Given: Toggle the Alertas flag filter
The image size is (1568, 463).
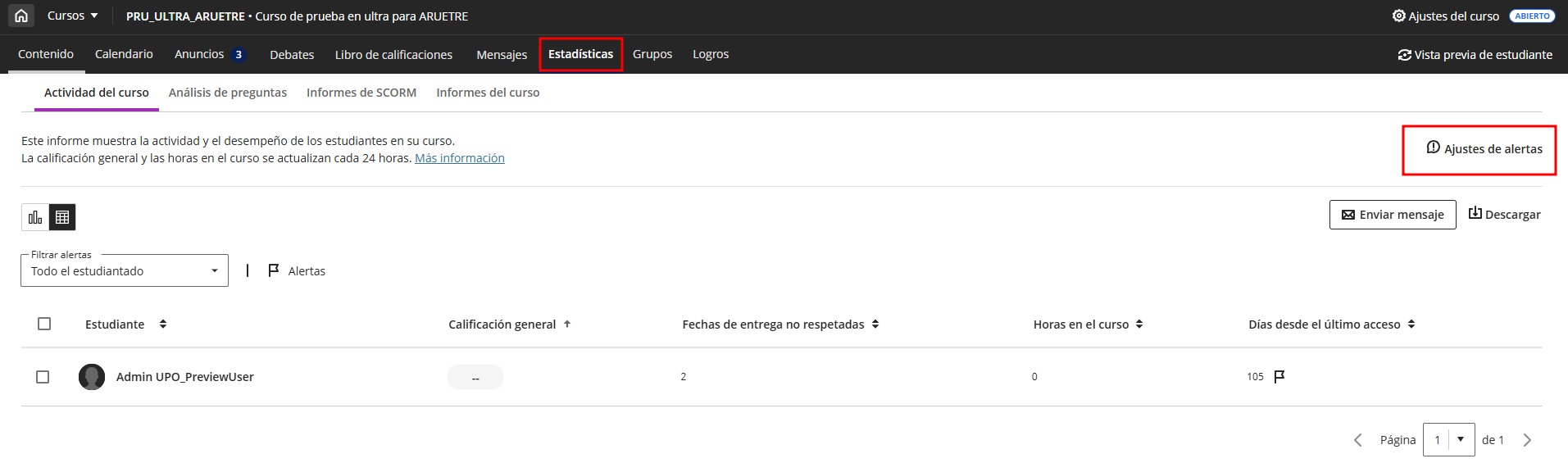Looking at the screenshot, I should point(297,270).
